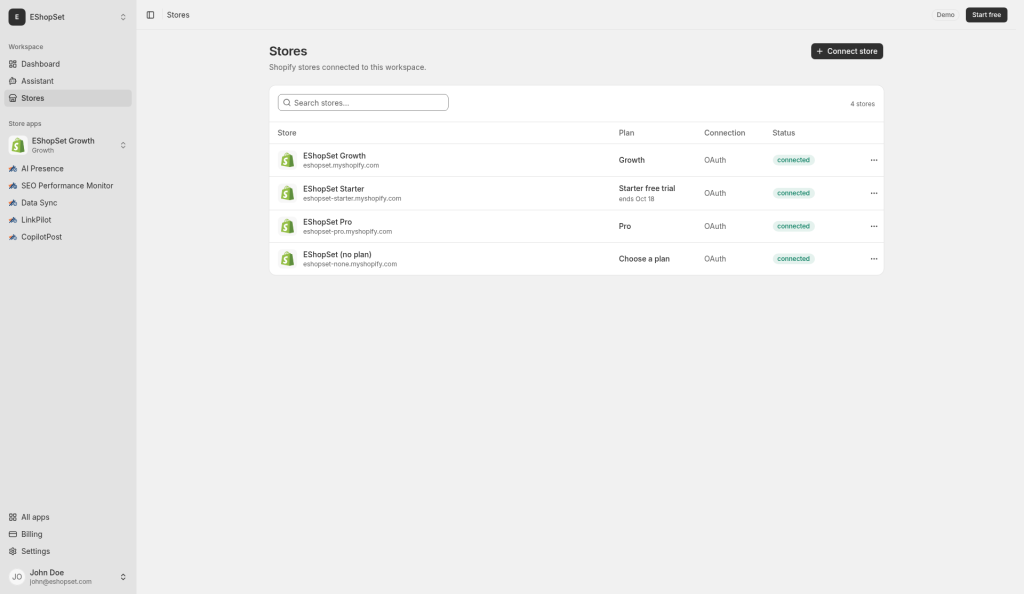1024x594 pixels.
Task: Click the search magnifier icon
Action: [x=287, y=102]
